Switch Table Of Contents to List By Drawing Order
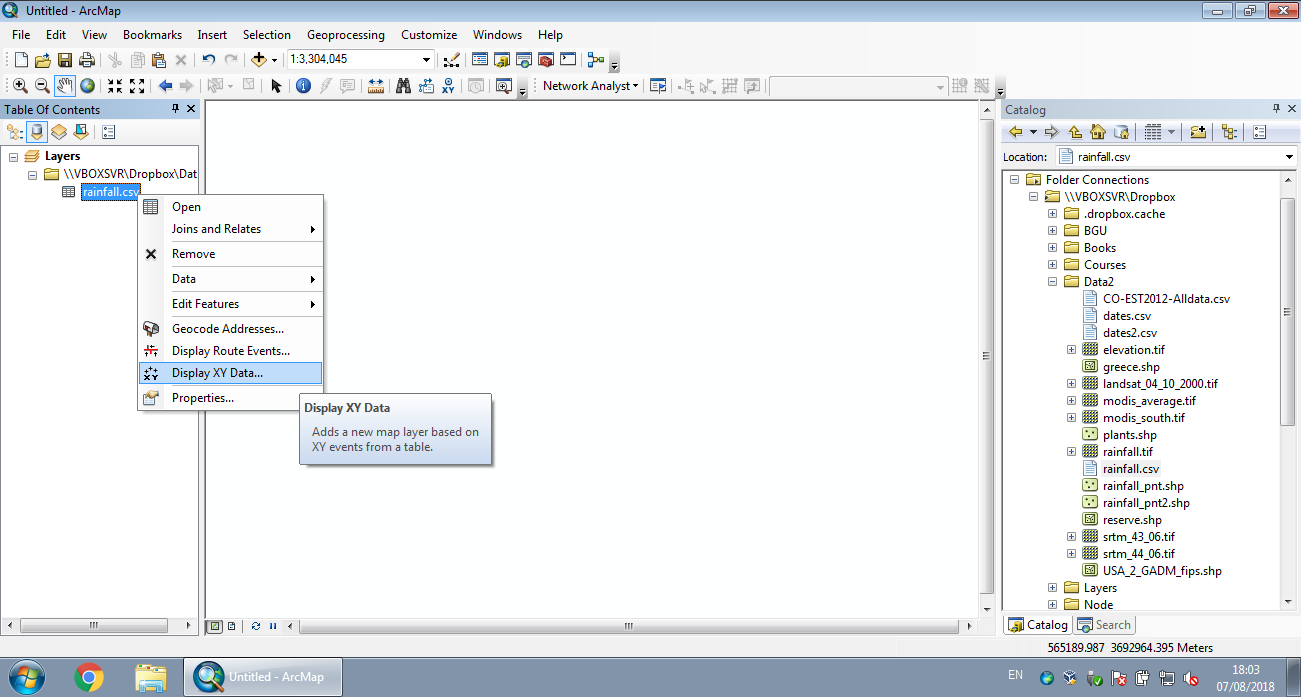This screenshot has width=1301, height=697. (x=15, y=132)
